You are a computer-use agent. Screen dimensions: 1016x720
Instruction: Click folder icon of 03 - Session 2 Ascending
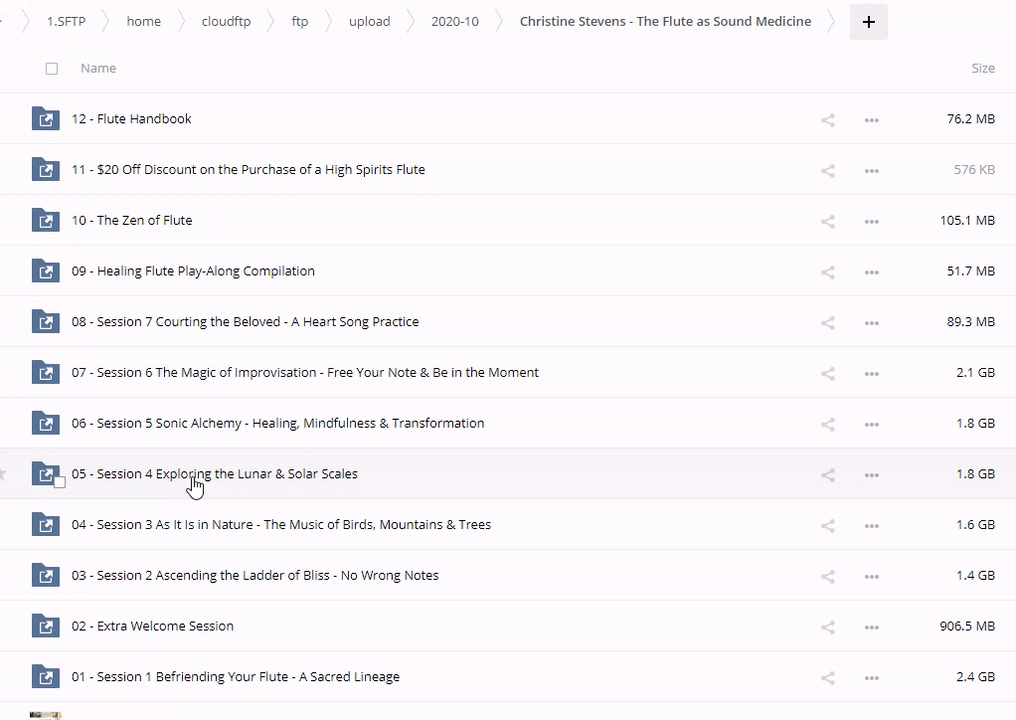click(x=45, y=576)
